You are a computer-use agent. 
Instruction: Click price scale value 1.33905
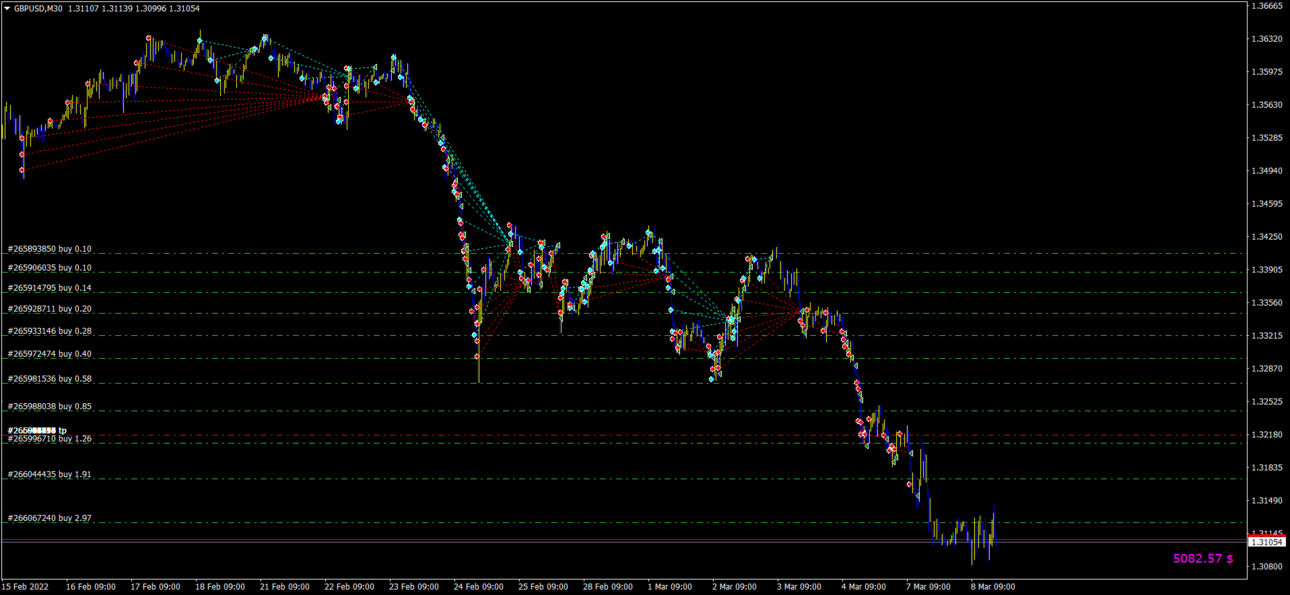coord(1266,270)
